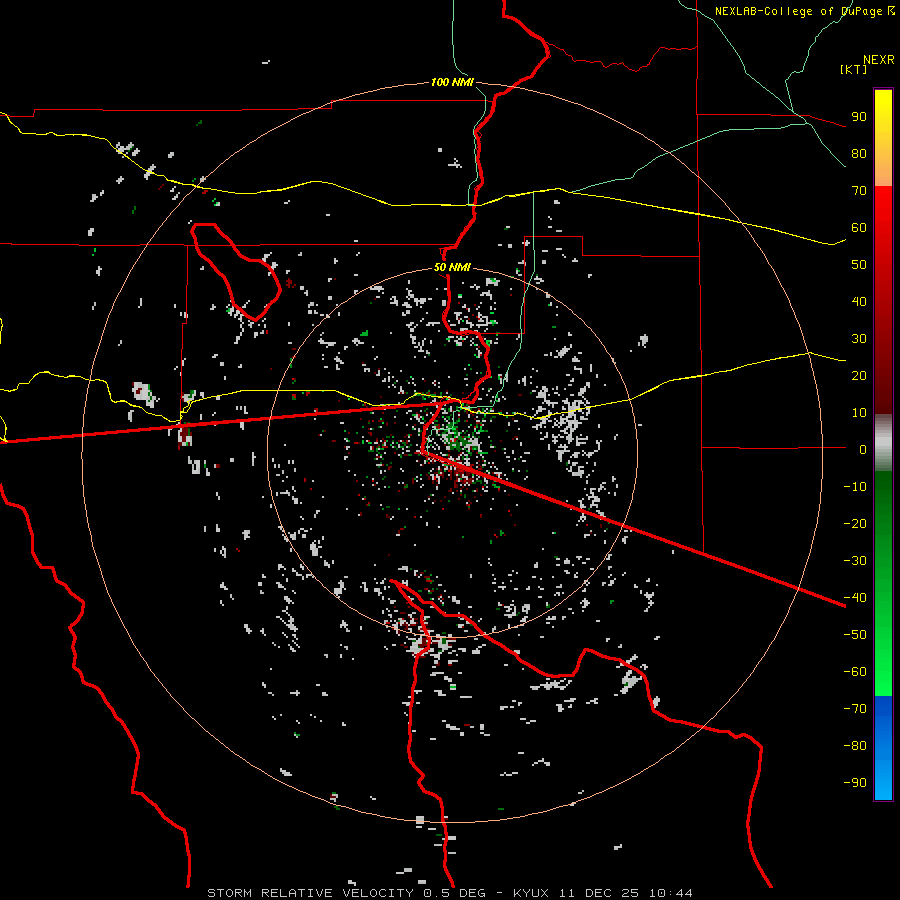Click the -50 value on velocity scale
This screenshot has width=900, height=900.
pyautogui.click(x=855, y=635)
